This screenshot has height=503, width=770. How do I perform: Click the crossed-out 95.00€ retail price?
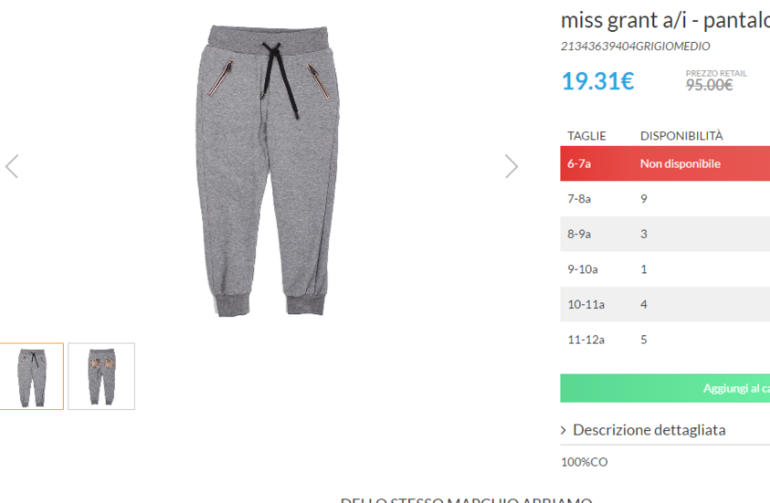point(709,85)
